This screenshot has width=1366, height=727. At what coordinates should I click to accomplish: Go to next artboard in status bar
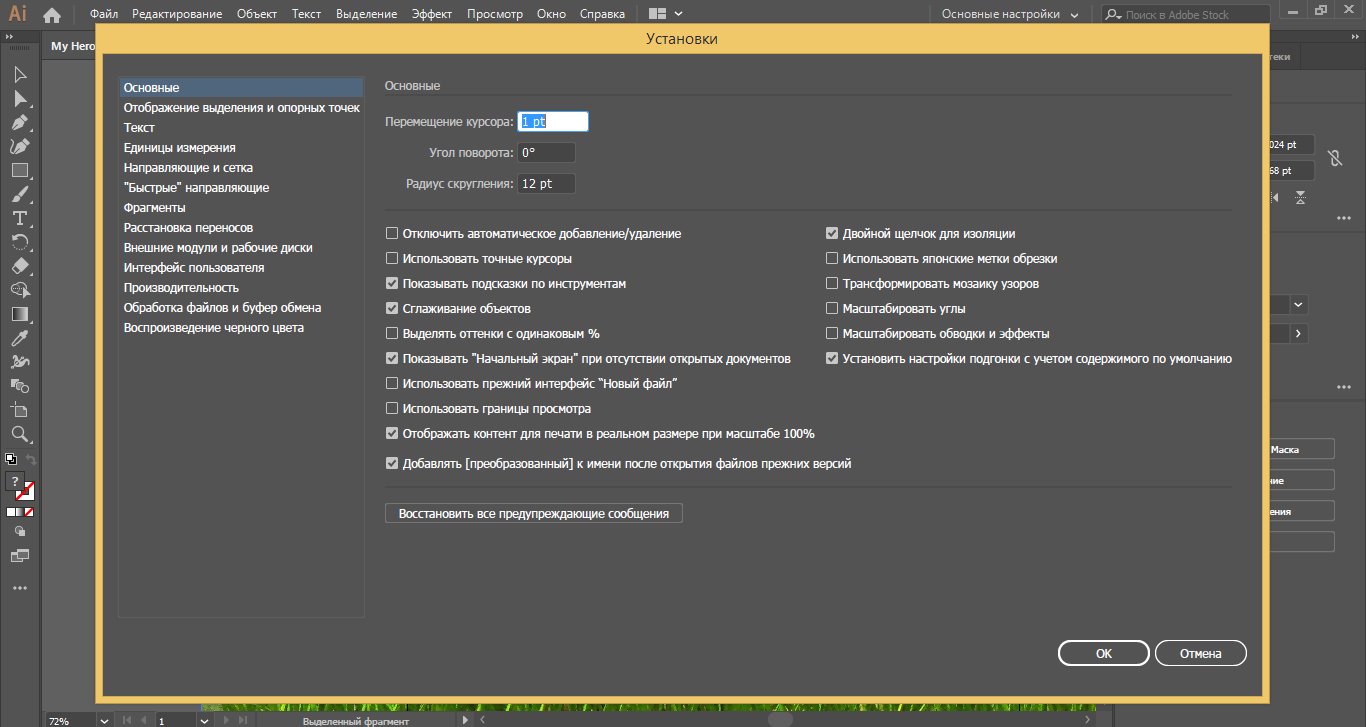(x=227, y=720)
